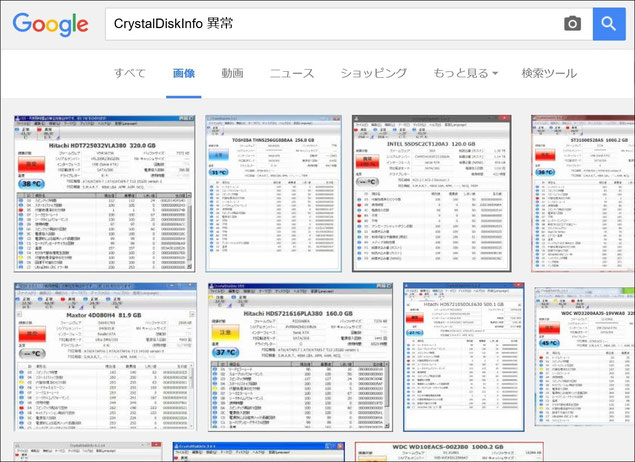
Task: Select the 画像 tab
Action: (183, 73)
